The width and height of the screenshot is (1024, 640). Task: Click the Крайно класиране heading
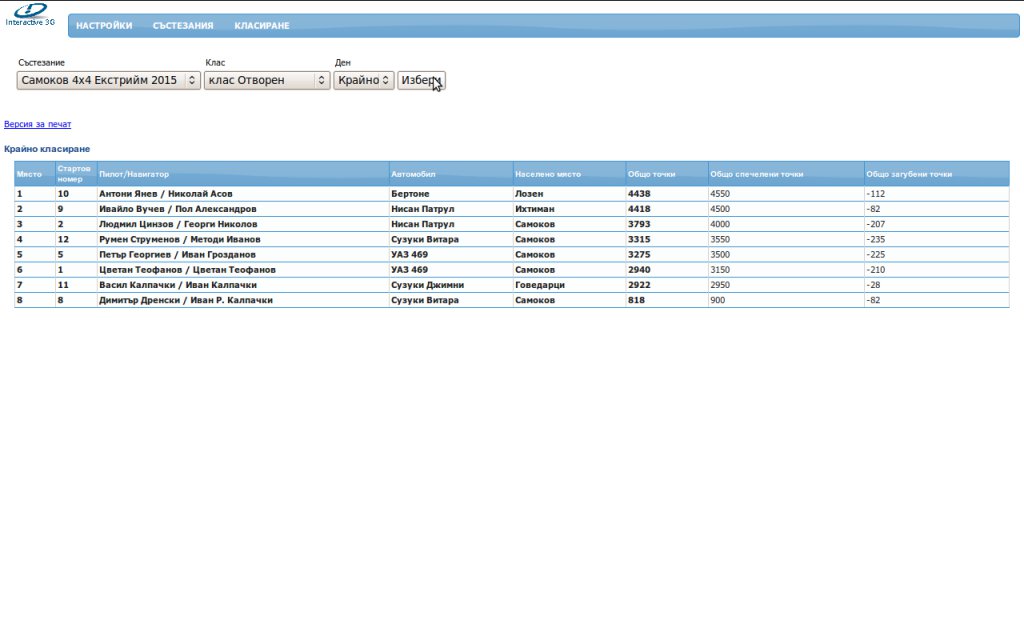47,149
